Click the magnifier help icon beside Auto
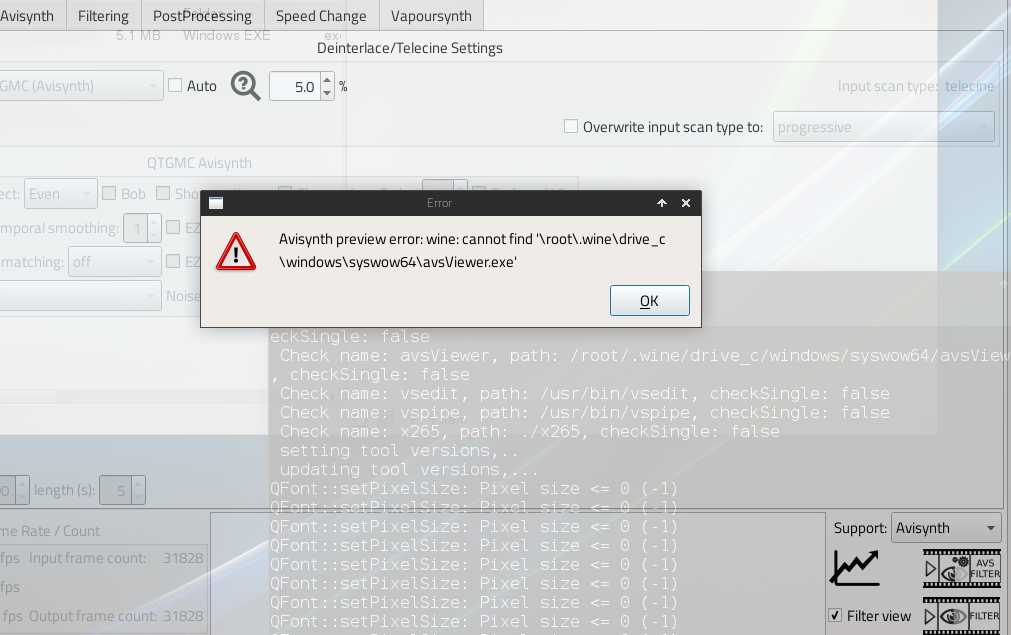The width and height of the screenshot is (1011, 635). pyautogui.click(x=246, y=86)
